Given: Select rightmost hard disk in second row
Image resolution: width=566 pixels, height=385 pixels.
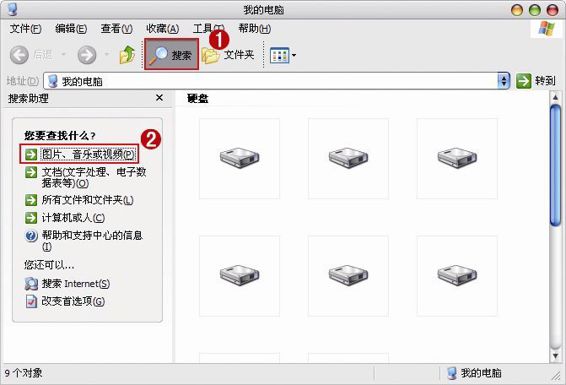Looking at the screenshot, I should [457, 276].
